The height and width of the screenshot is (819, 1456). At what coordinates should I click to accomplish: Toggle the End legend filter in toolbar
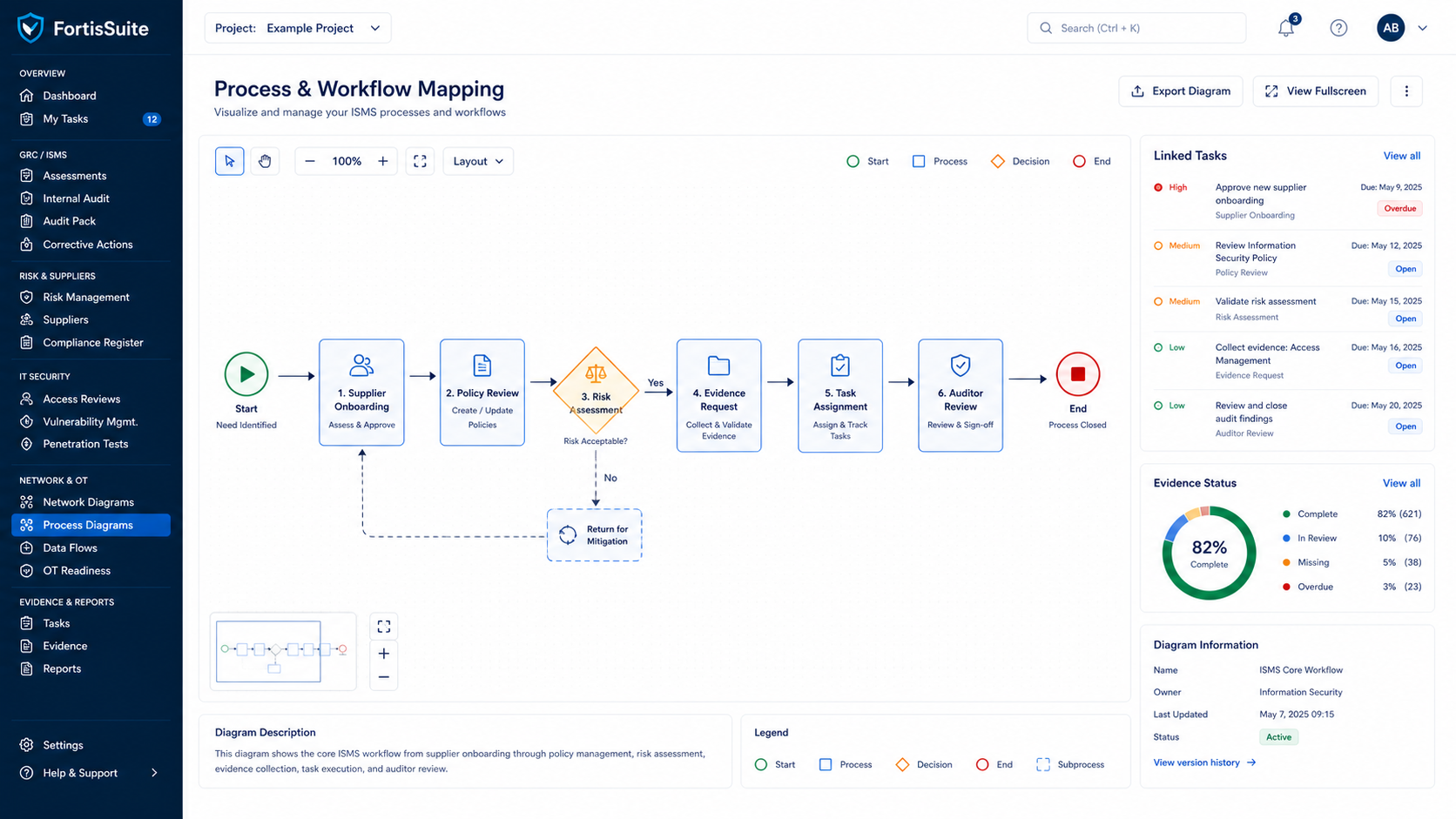pyautogui.click(x=1091, y=161)
